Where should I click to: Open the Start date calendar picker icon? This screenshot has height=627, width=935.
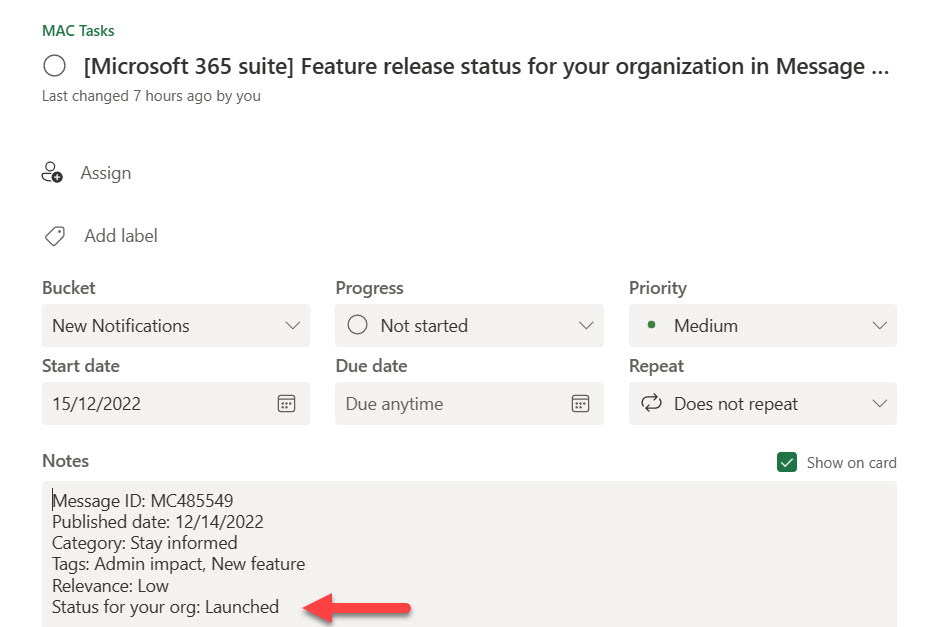pyautogui.click(x=286, y=404)
